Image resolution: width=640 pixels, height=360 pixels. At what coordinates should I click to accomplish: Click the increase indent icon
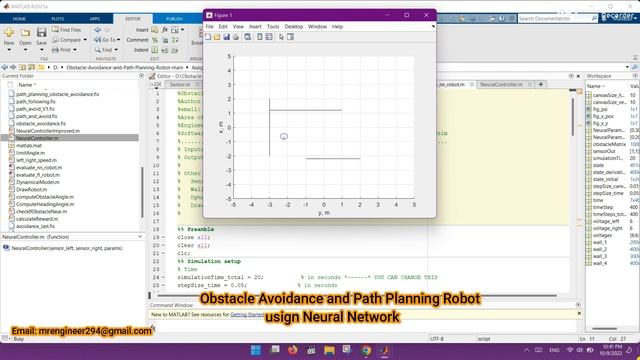(x=164, y=50)
